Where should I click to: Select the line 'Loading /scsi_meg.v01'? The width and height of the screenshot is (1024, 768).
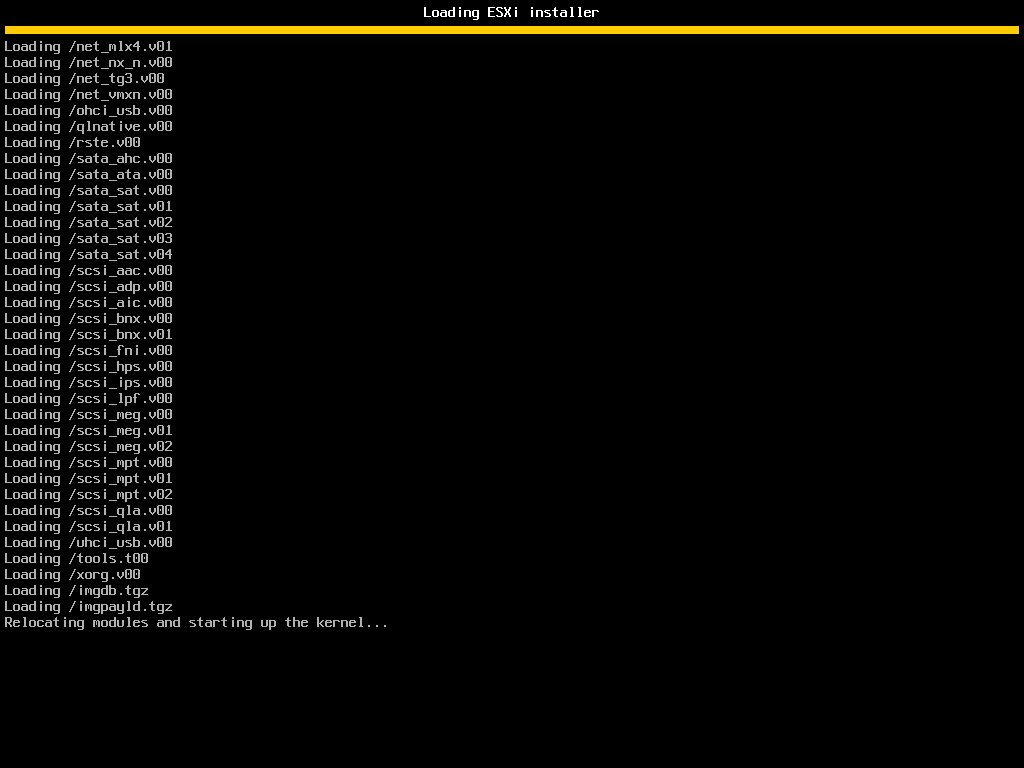pyautogui.click(x=88, y=430)
